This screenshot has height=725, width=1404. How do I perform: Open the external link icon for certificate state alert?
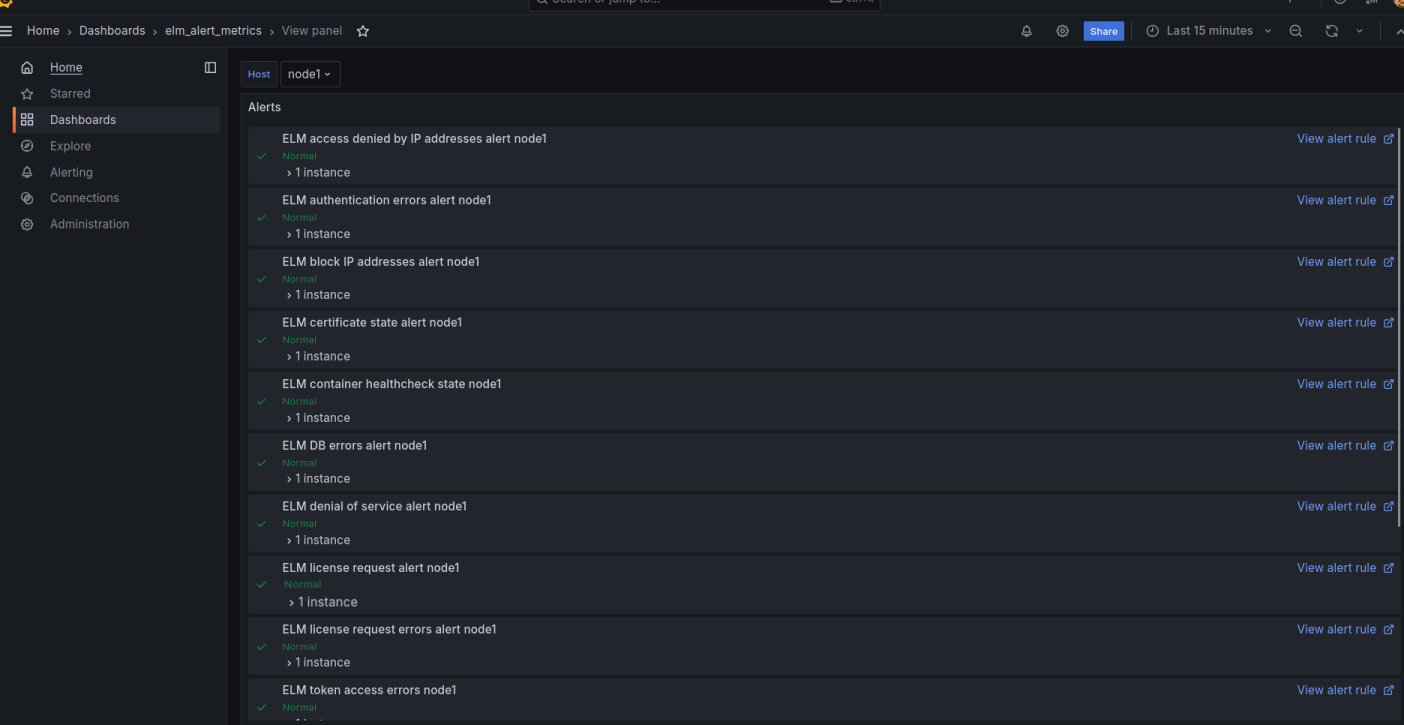click(1388, 323)
